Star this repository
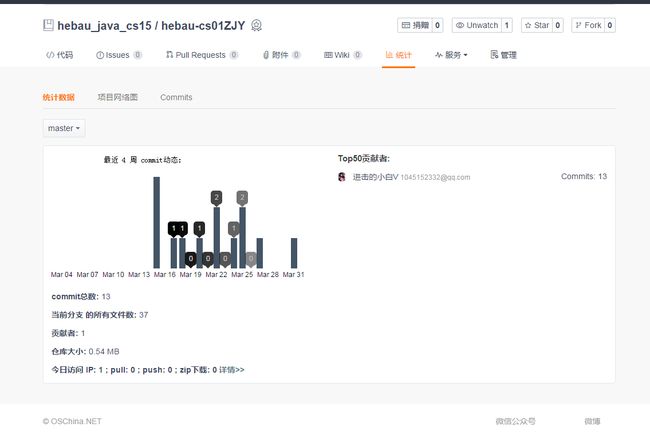Screen dimensions: 650x435 pyautogui.click(x=537, y=25)
